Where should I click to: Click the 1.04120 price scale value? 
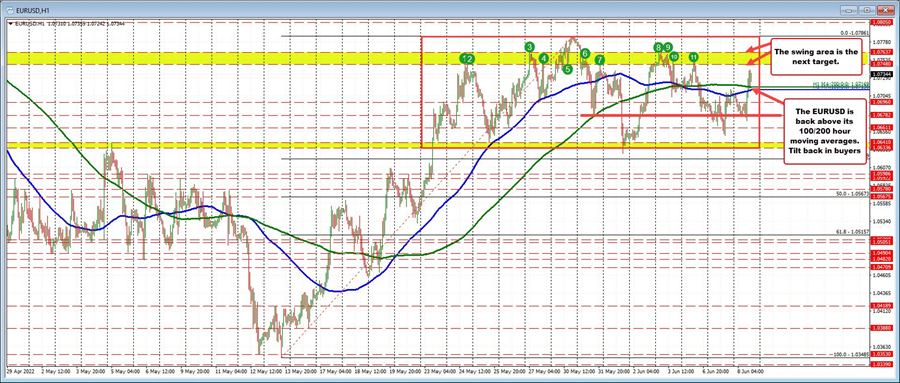click(882, 311)
